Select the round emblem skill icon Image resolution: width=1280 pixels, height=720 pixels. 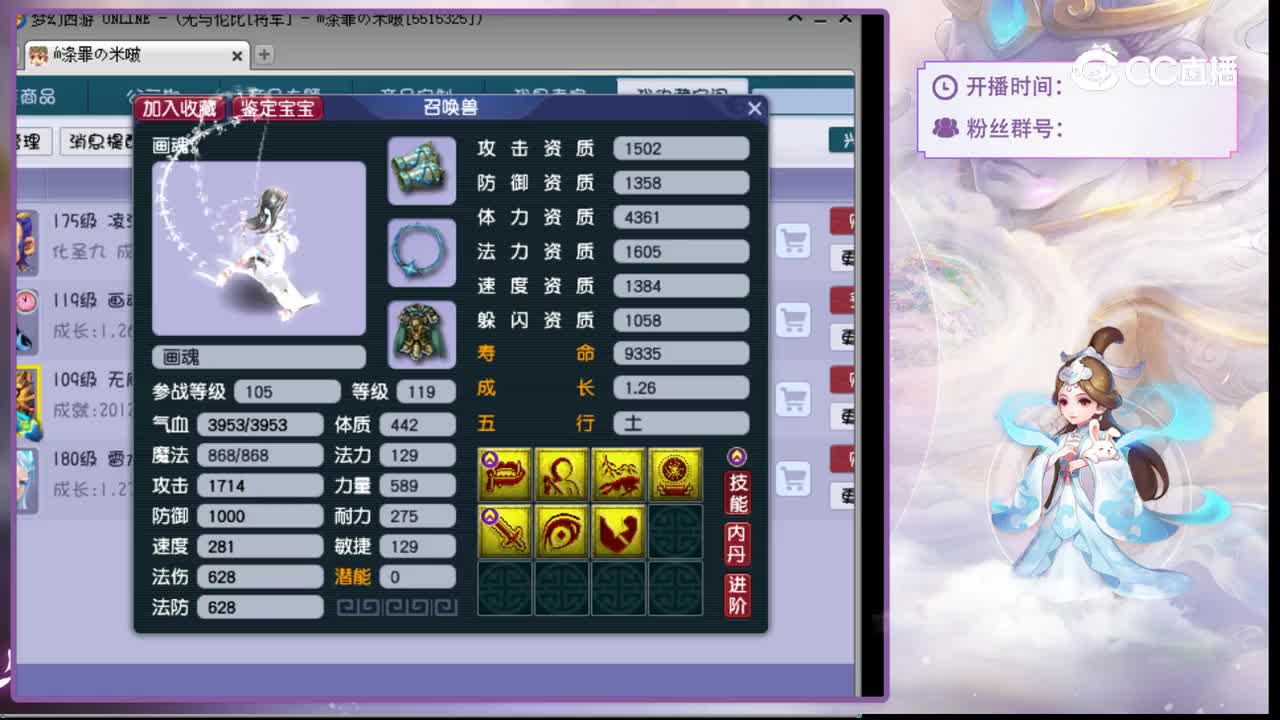coord(675,474)
